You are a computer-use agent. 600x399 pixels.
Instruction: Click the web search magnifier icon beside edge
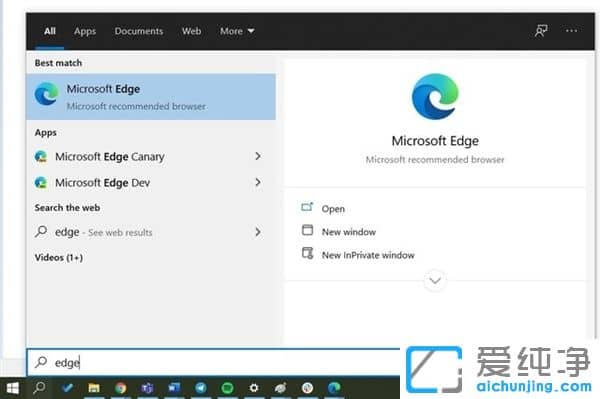[x=41, y=232]
